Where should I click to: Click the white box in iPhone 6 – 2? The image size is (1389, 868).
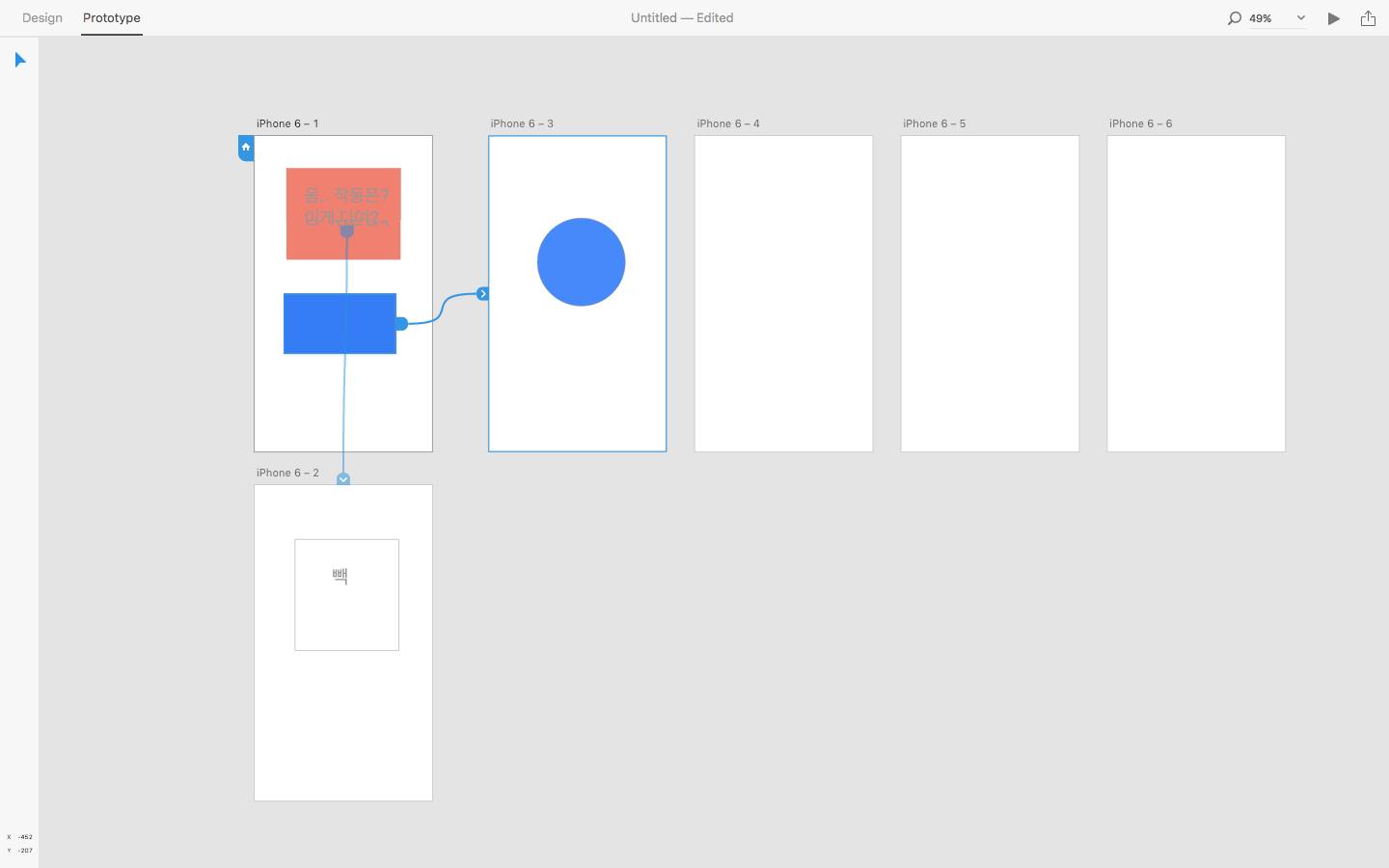pyautogui.click(x=347, y=595)
